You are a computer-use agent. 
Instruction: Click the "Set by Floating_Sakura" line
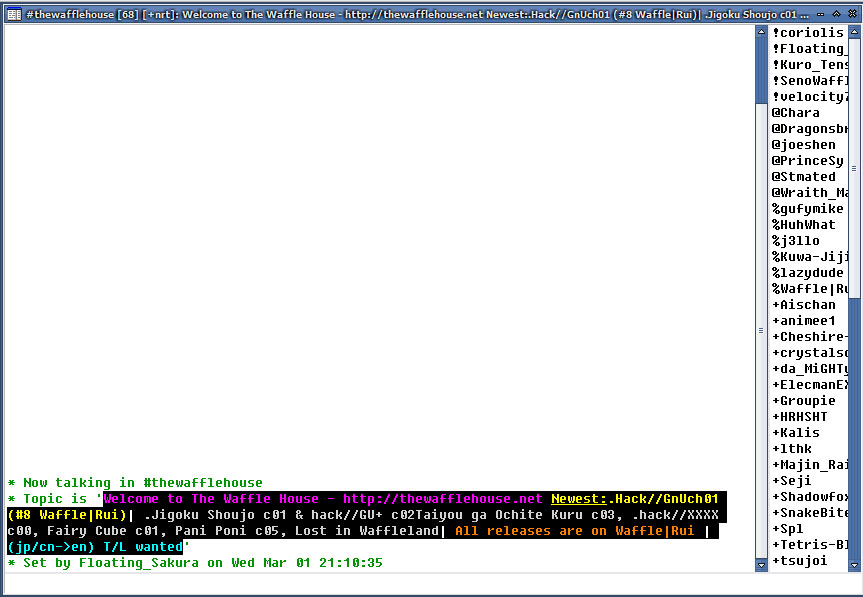195,563
